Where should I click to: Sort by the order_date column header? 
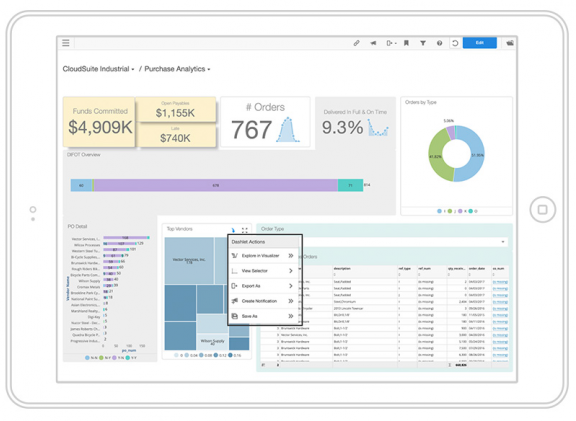point(477,269)
